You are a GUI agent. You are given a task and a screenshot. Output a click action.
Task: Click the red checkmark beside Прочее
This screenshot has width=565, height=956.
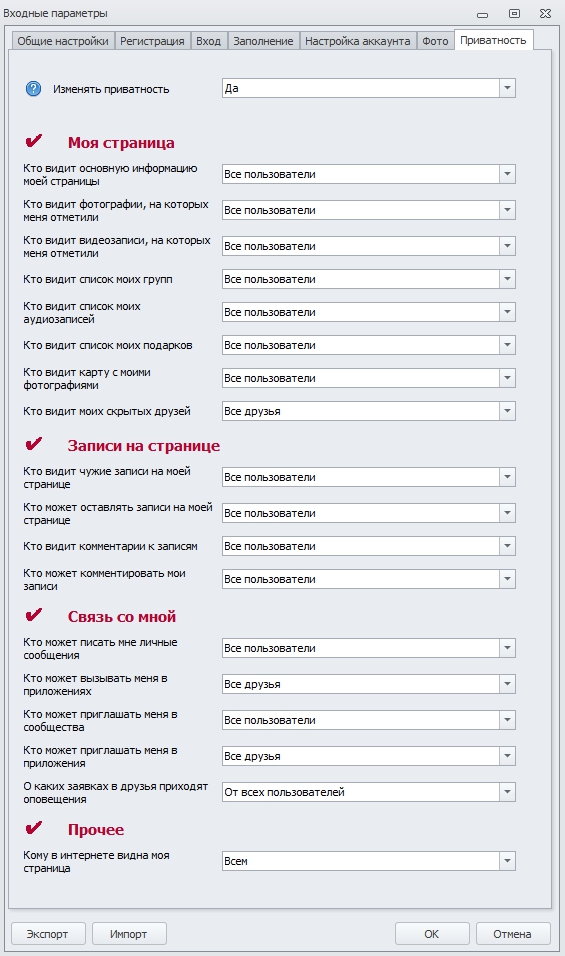tap(34, 828)
